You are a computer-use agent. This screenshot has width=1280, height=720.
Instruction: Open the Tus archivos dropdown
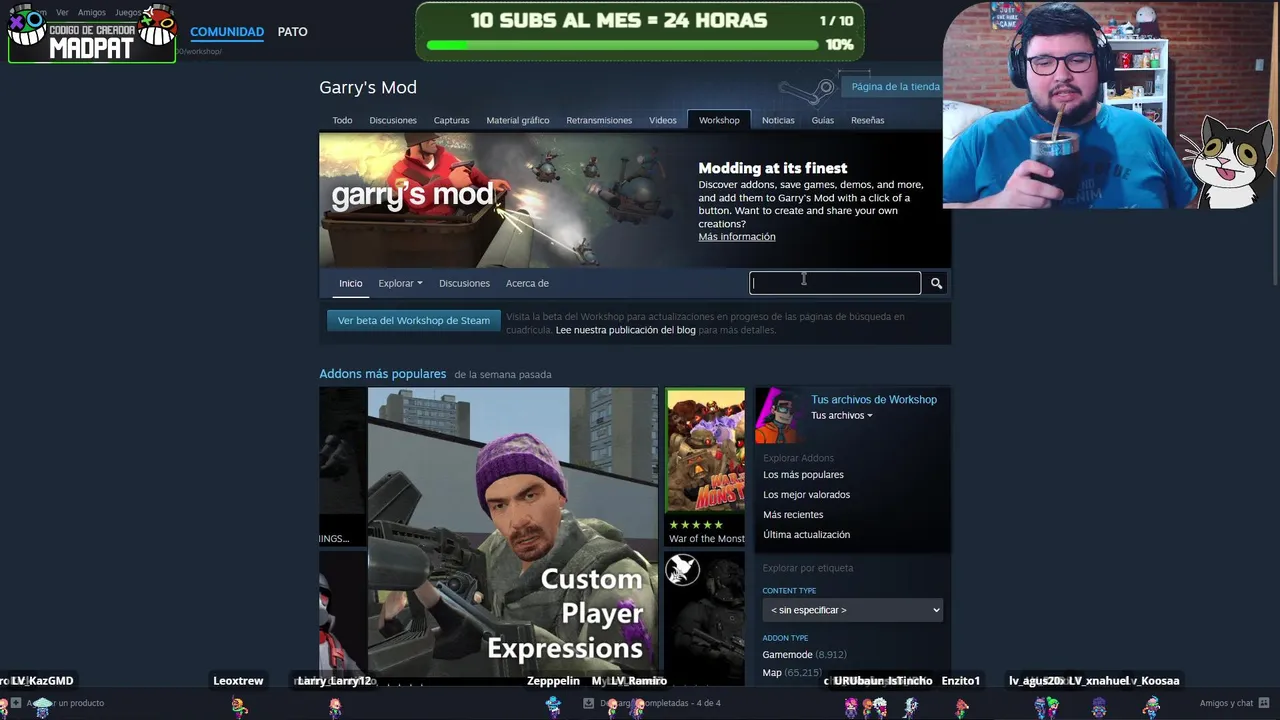(841, 415)
